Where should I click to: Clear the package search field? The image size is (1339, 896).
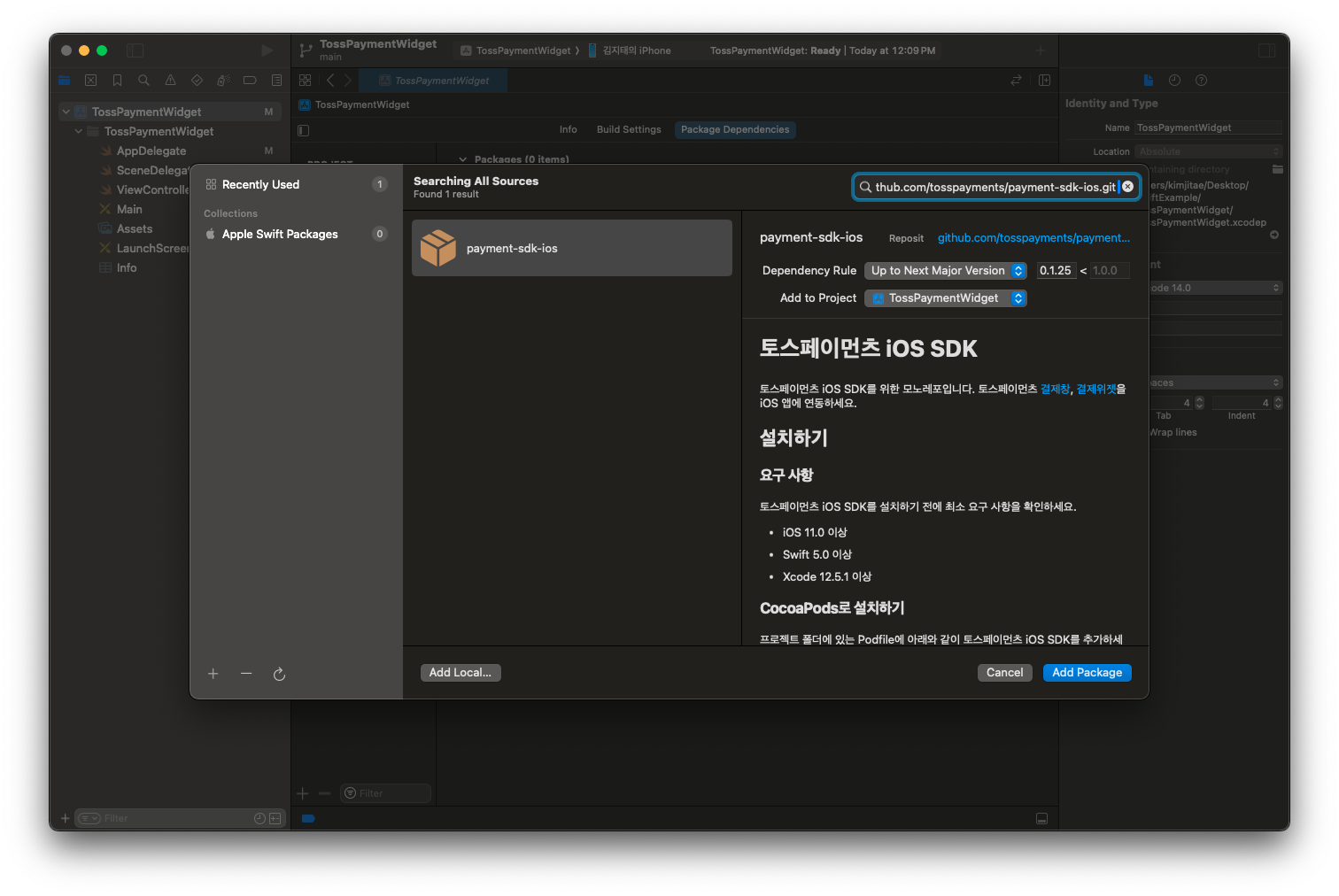[x=1127, y=187]
